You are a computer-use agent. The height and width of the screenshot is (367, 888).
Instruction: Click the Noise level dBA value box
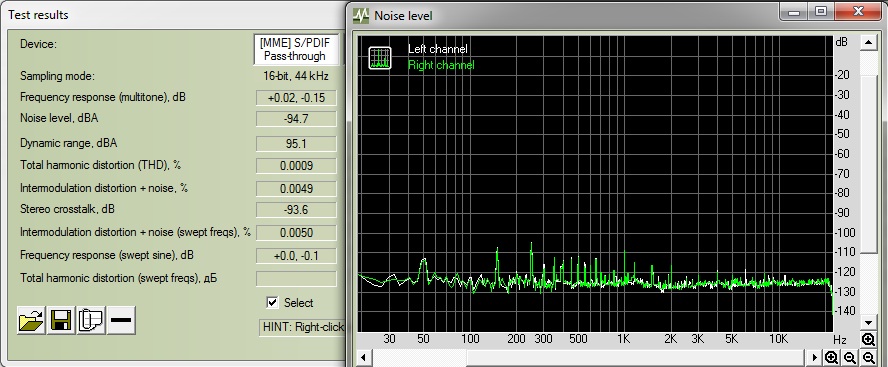click(296, 119)
